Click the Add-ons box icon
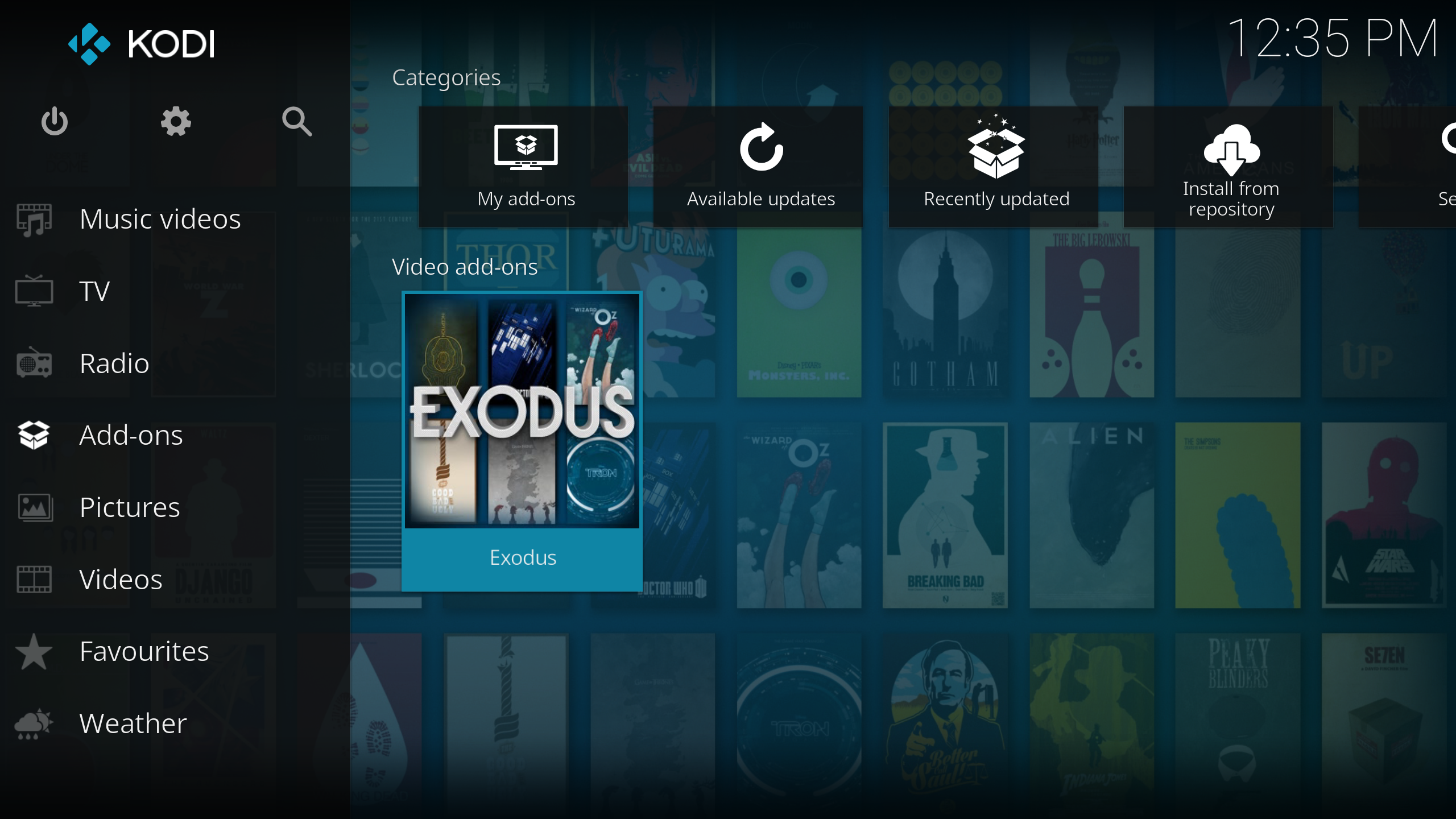This screenshot has height=819, width=1456. (x=34, y=435)
